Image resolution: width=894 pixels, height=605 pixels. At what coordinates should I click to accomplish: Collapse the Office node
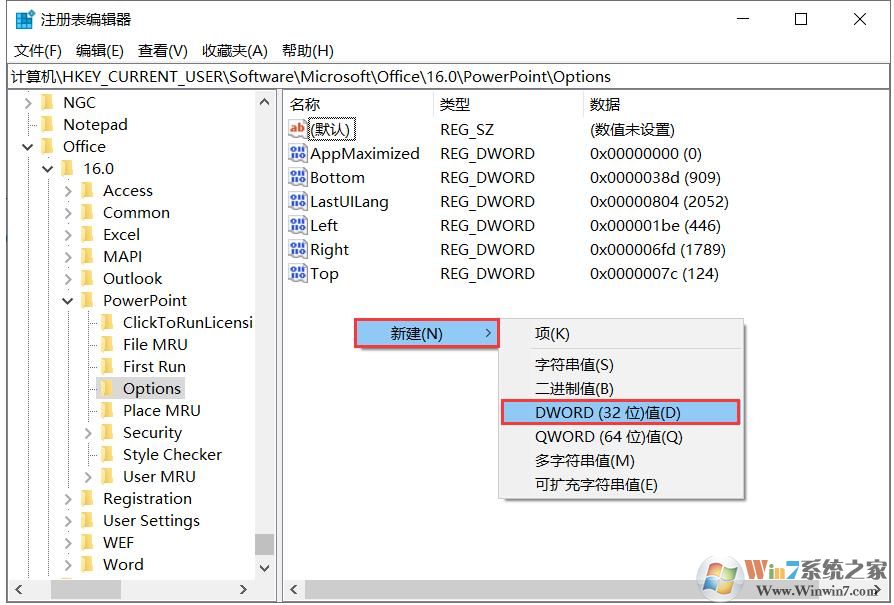click(x=28, y=146)
